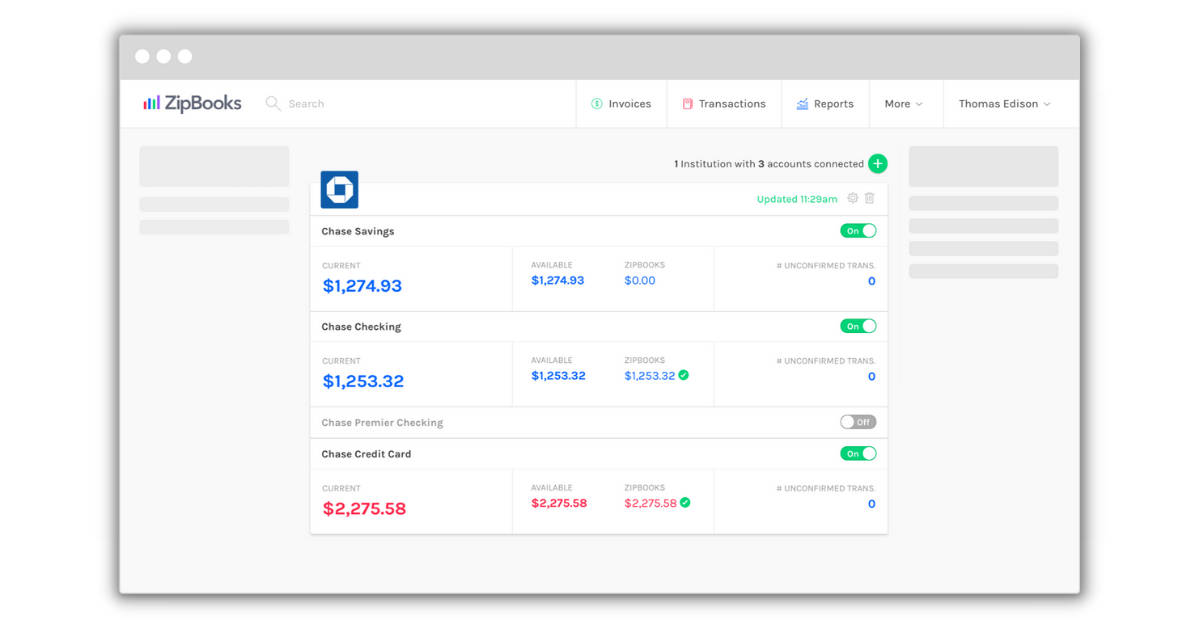
Task: Open the More dropdown menu
Action: click(901, 103)
